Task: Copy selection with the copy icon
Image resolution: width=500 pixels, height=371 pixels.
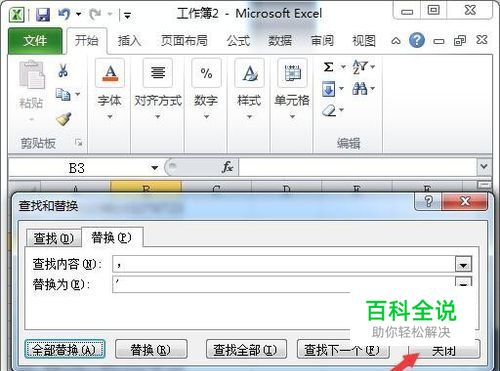Action: coord(63,94)
